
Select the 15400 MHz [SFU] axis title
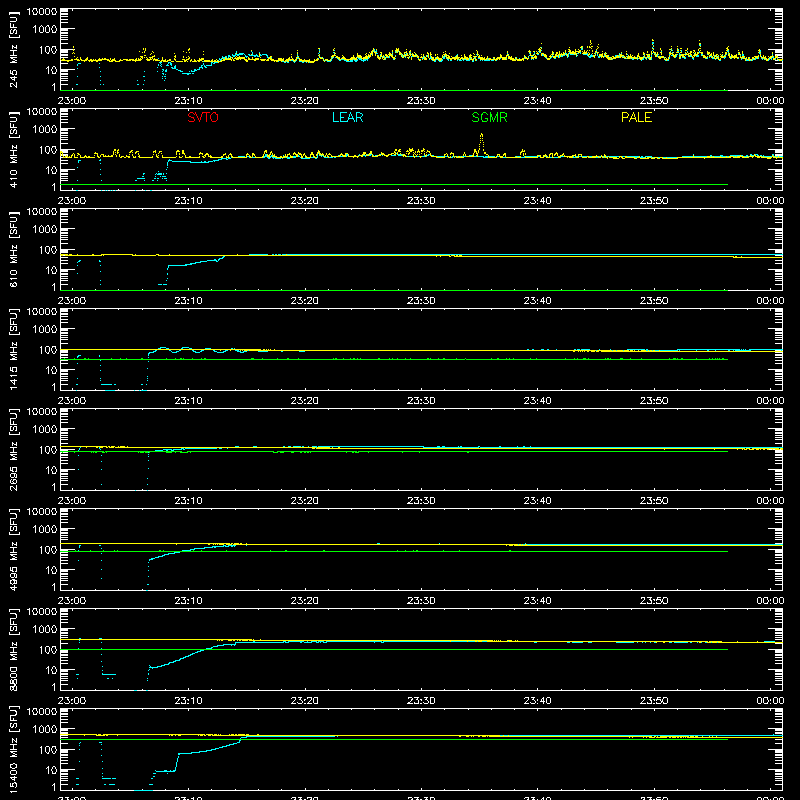pos(14,749)
